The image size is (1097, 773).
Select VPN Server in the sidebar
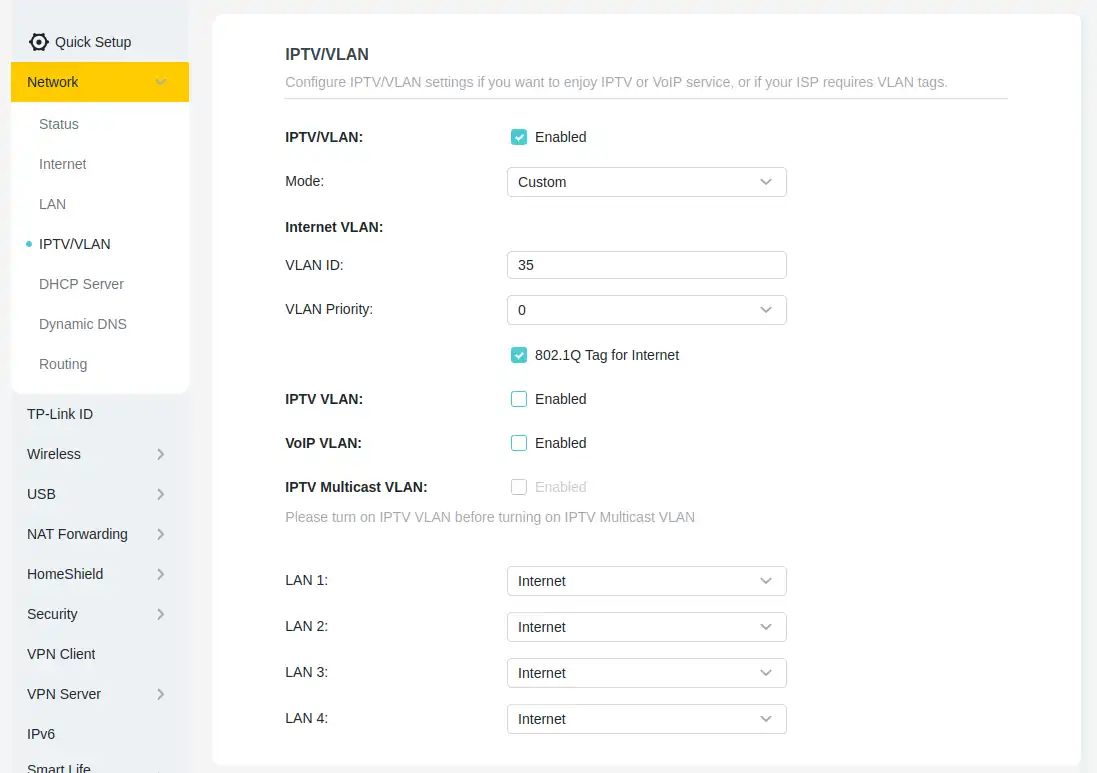64,694
